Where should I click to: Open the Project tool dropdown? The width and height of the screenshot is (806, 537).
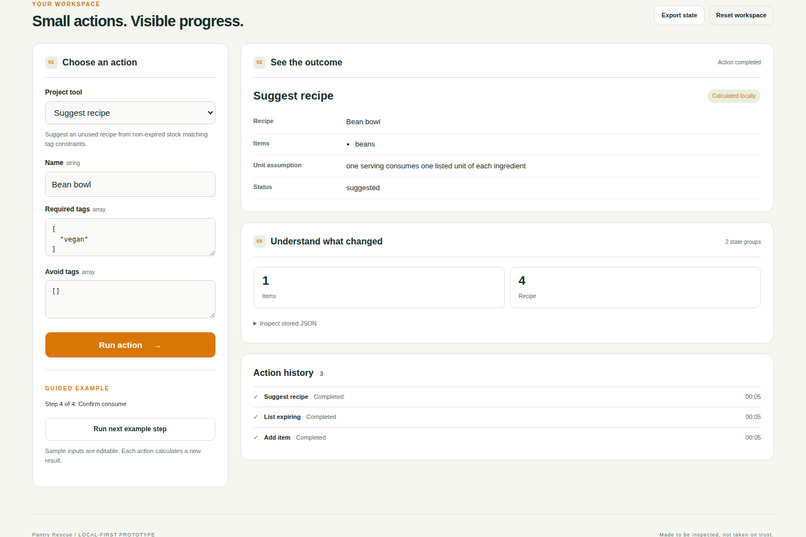pyautogui.click(x=130, y=113)
